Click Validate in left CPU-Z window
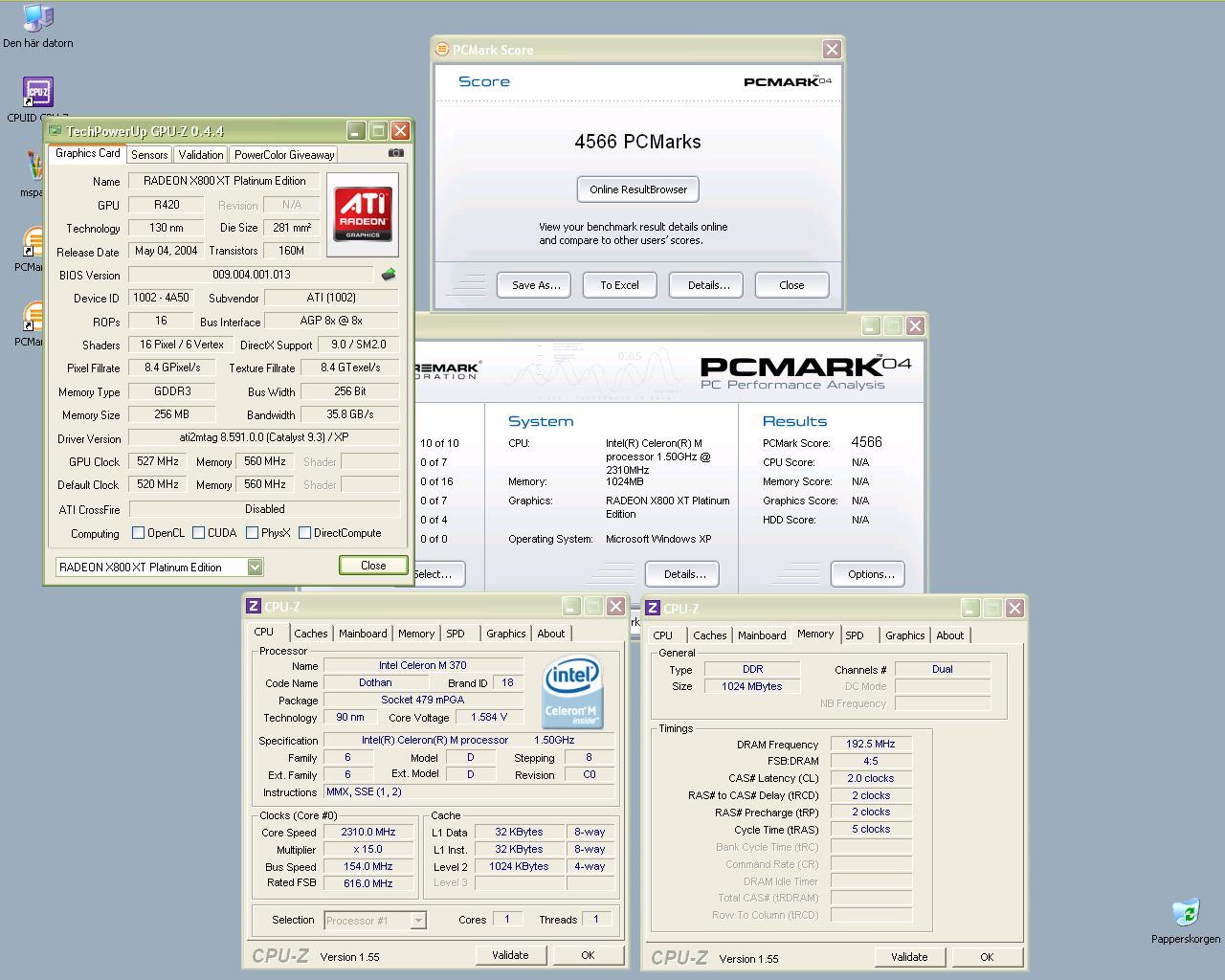The width and height of the screenshot is (1225, 980). point(510,955)
